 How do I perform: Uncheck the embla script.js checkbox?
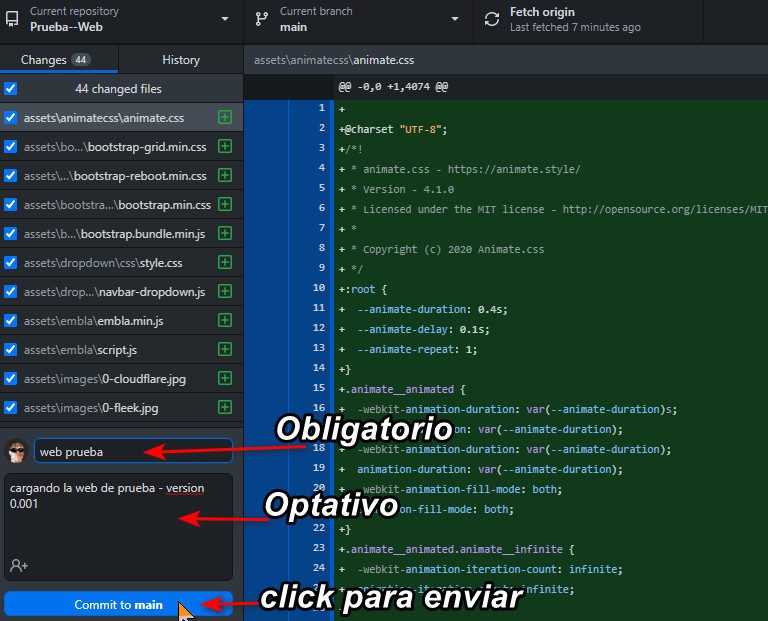click(10, 349)
